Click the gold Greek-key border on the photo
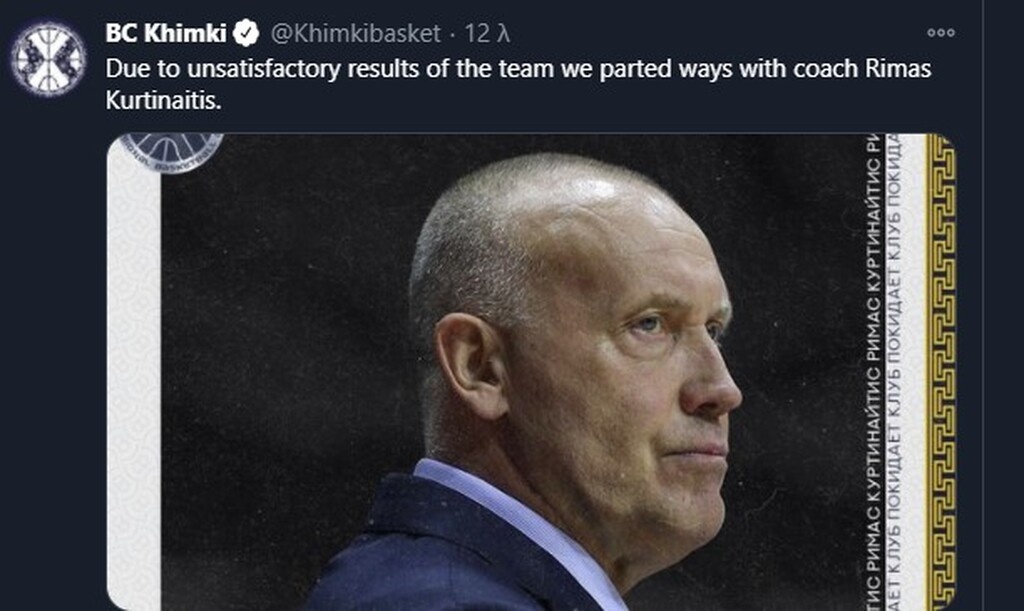Screen dimensions: 1024x611 tap(940, 370)
